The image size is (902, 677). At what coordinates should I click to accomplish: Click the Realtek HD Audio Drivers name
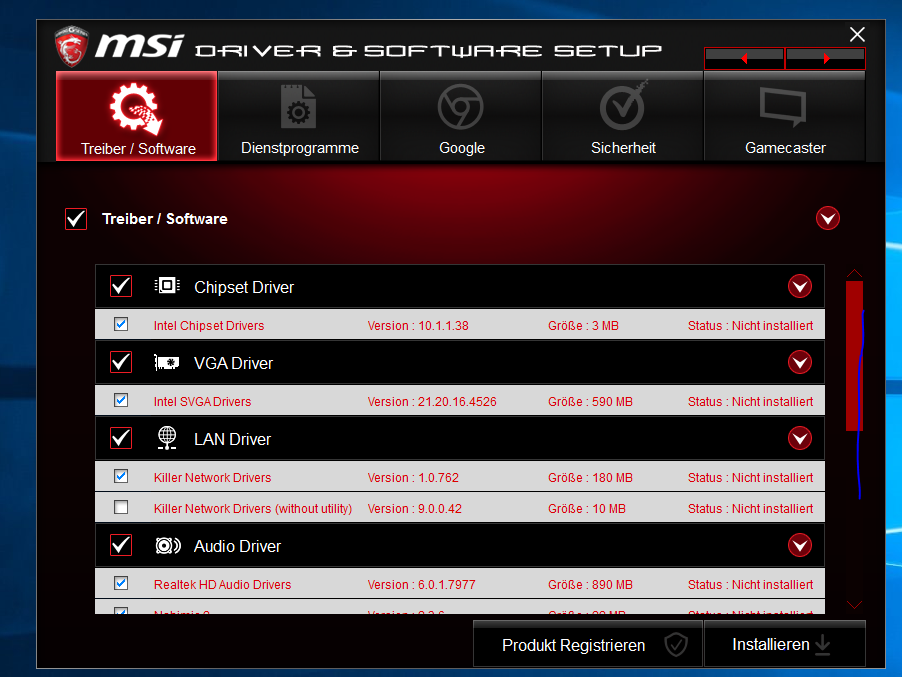point(223,584)
